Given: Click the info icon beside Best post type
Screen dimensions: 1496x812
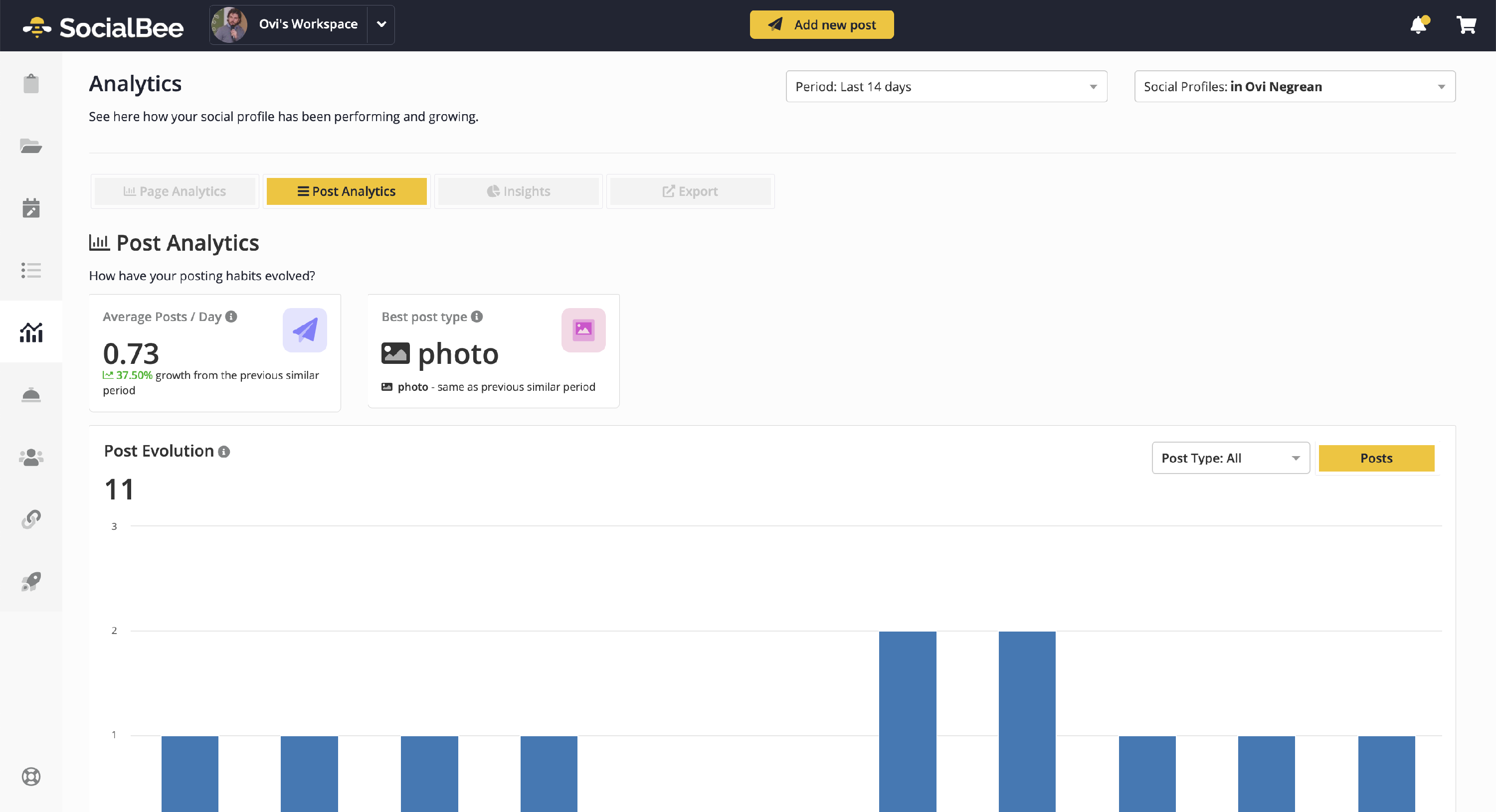Looking at the screenshot, I should tap(477, 317).
